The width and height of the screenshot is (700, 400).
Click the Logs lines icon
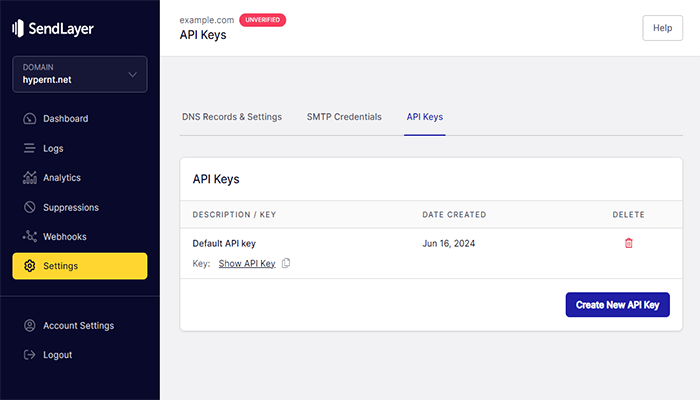click(29, 148)
